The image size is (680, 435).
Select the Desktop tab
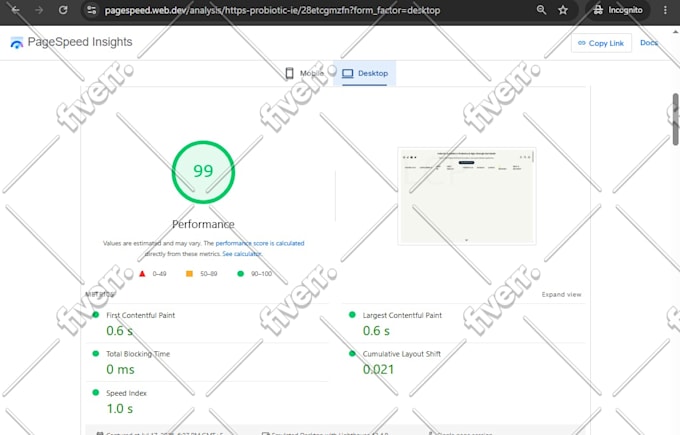tap(365, 73)
